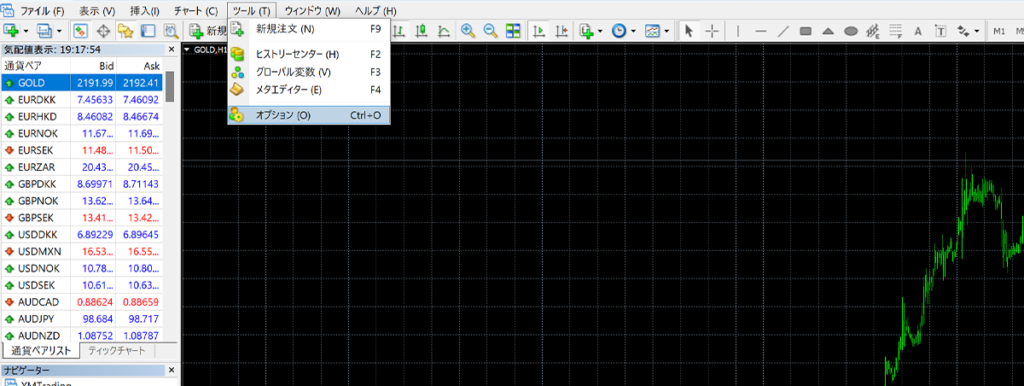Click the Tile Windows icon
Image resolution: width=1024 pixels, height=386 pixels.
[513, 31]
